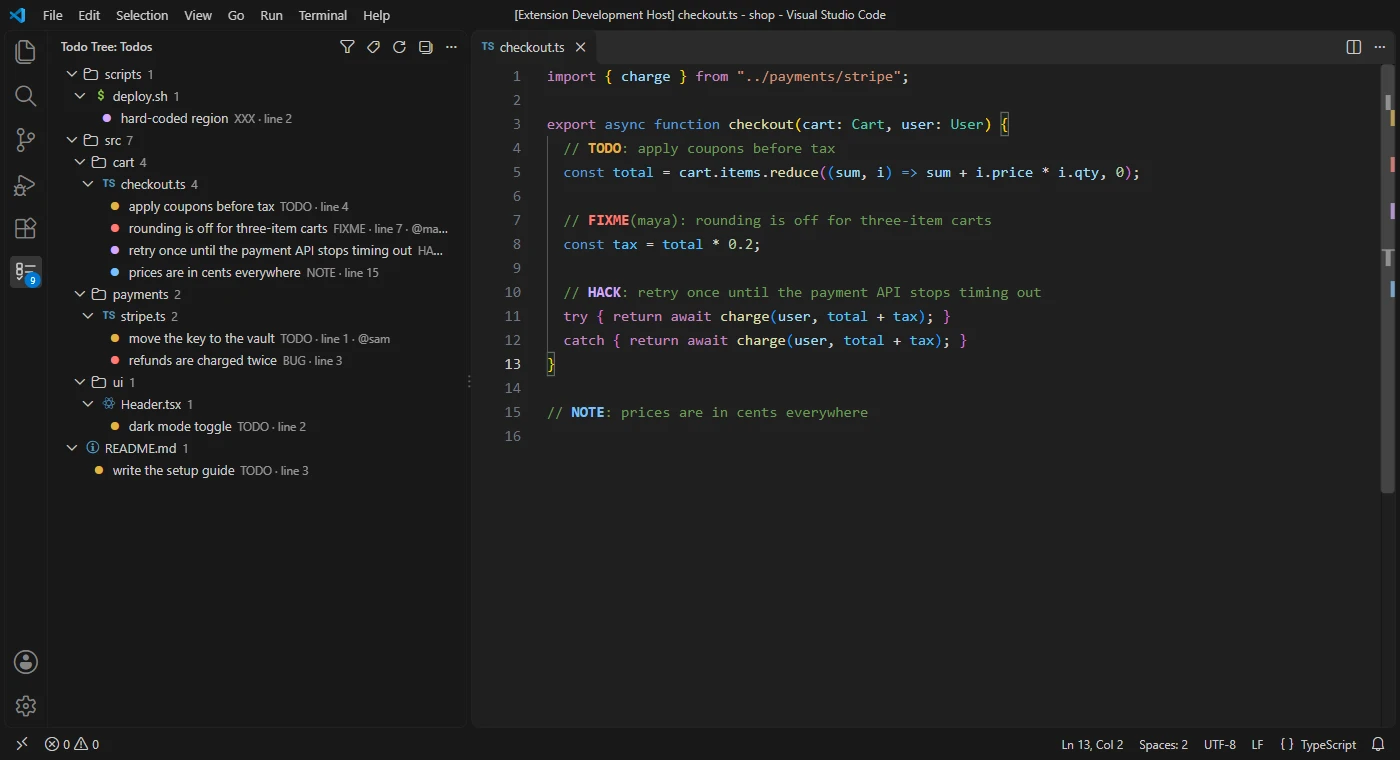Click the errors and warnings counter
The height and width of the screenshot is (760, 1400).
(x=72, y=744)
